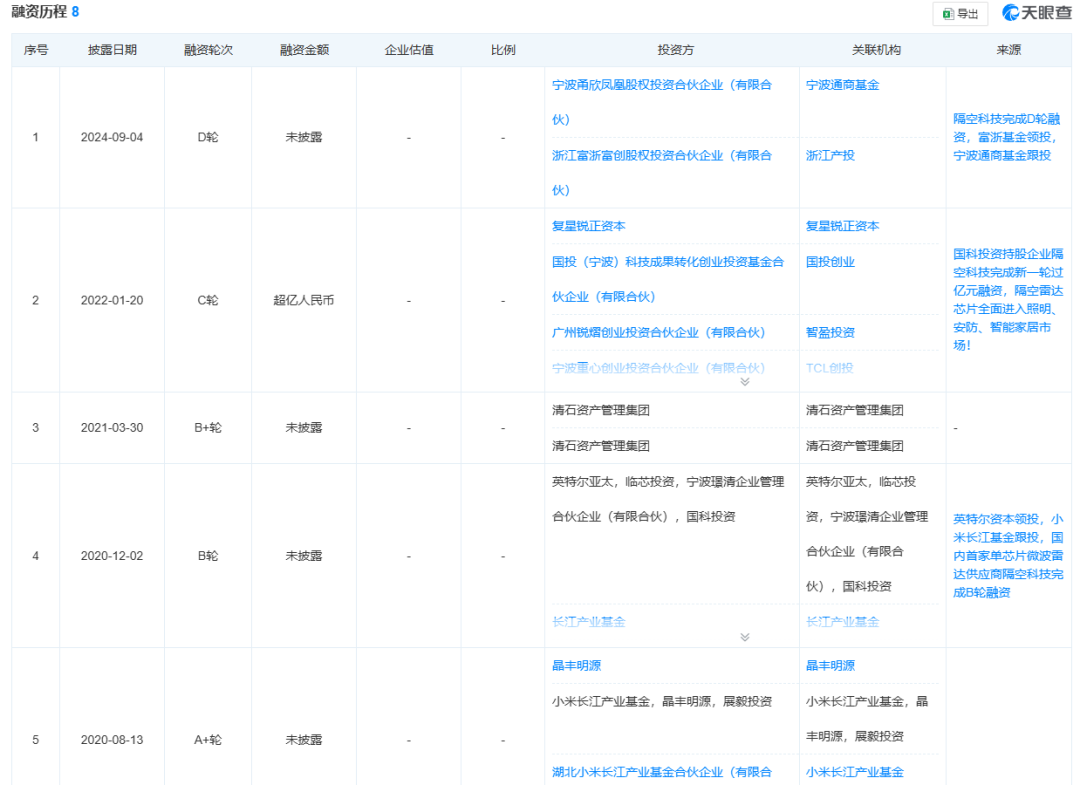Click the 企业估值 column header
This screenshot has width=1080, height=785.
[x=408, y=50]
